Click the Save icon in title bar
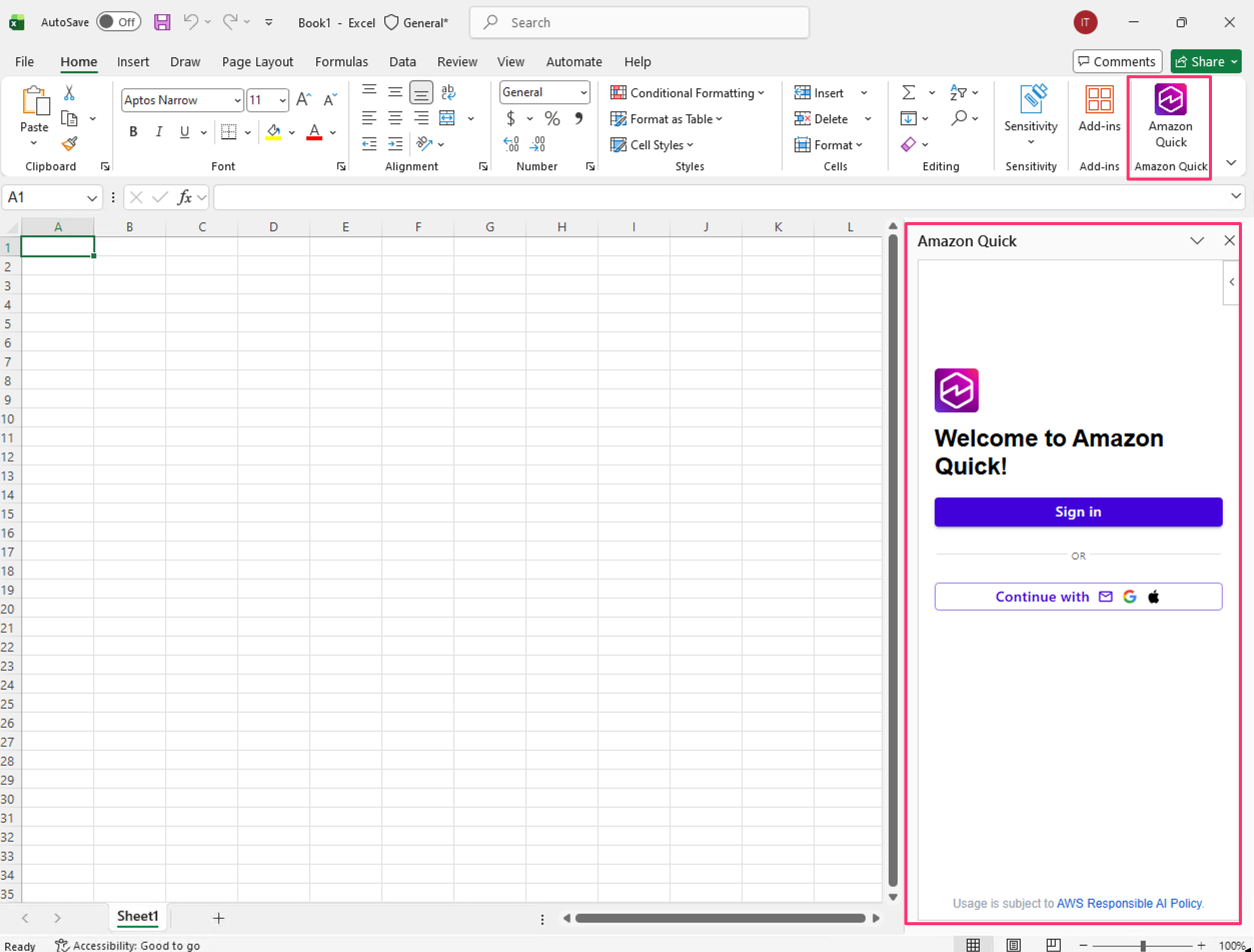This screenshot has height=952, width=1254. 162,22
